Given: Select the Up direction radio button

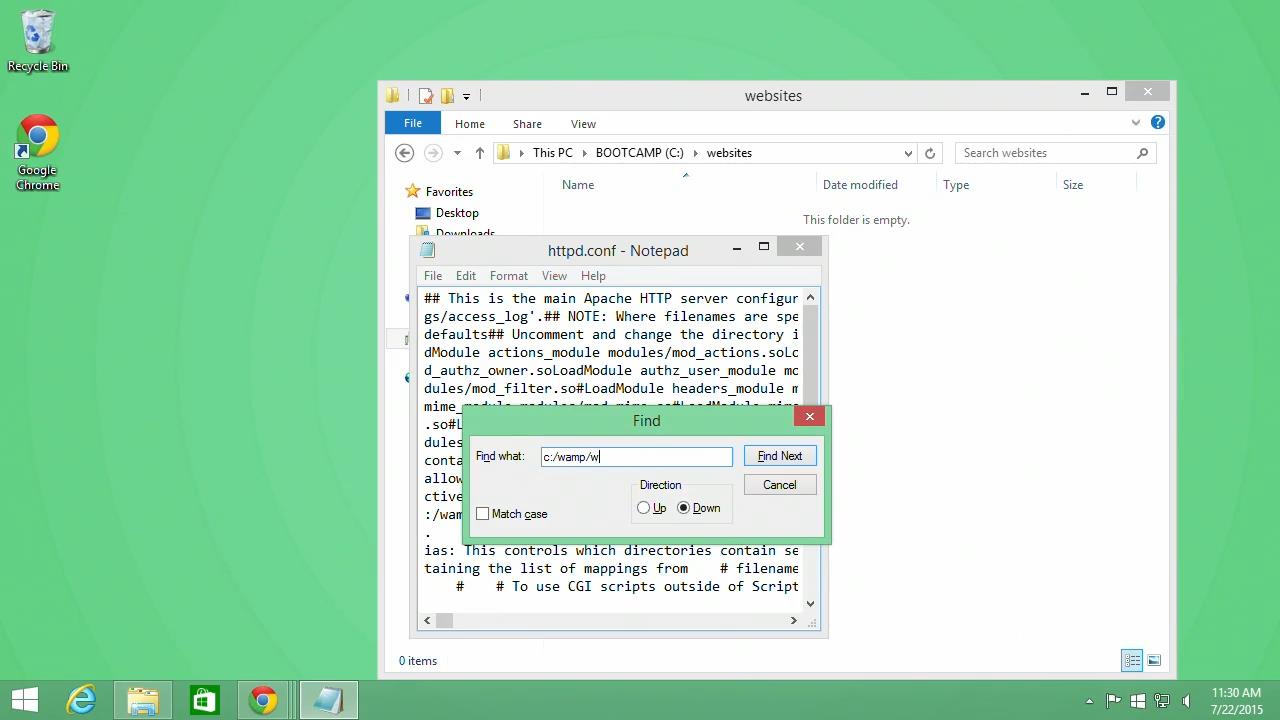Looking at the screenshot, I should click(x=643, y=508).
